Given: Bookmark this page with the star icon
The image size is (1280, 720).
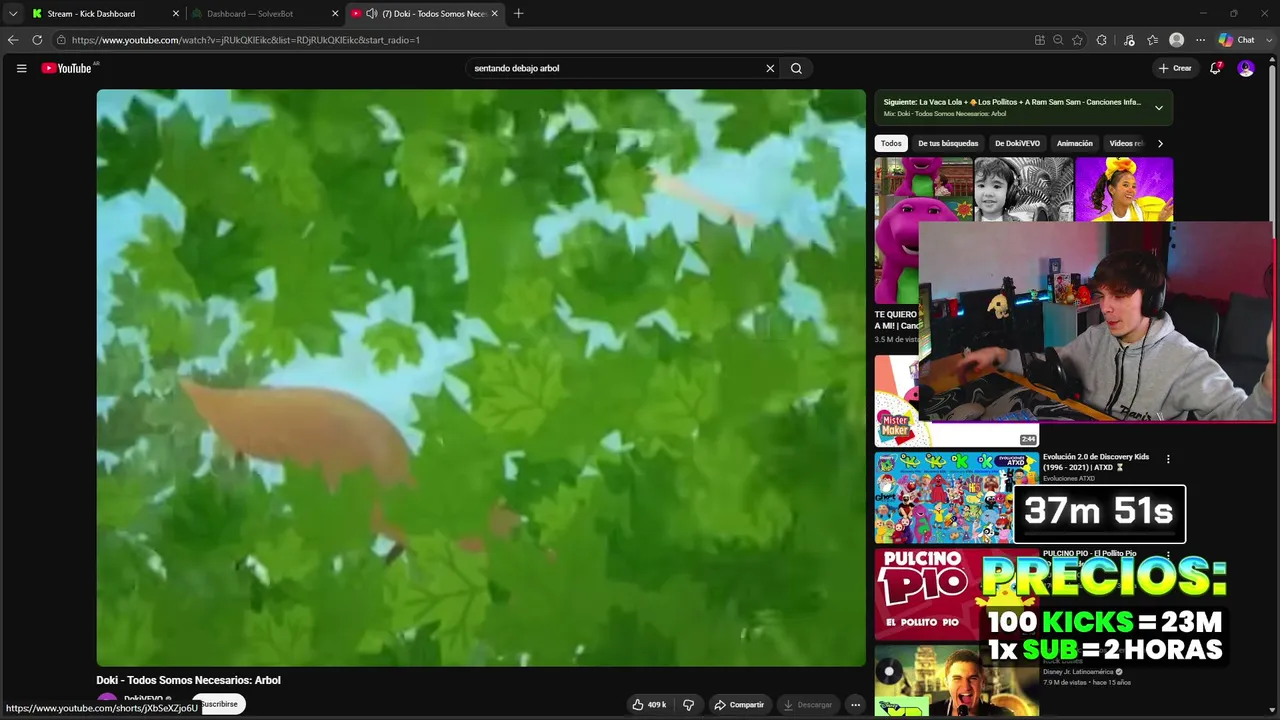Looking at the screenshot, I should tap(1077, 40).
